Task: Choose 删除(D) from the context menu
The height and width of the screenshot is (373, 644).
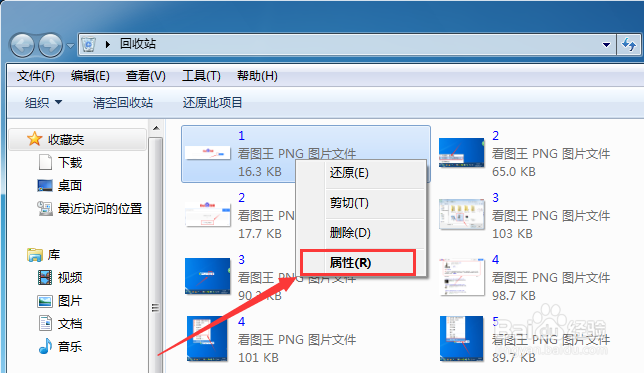Action: pyautogui.click(x=350, y=233)
